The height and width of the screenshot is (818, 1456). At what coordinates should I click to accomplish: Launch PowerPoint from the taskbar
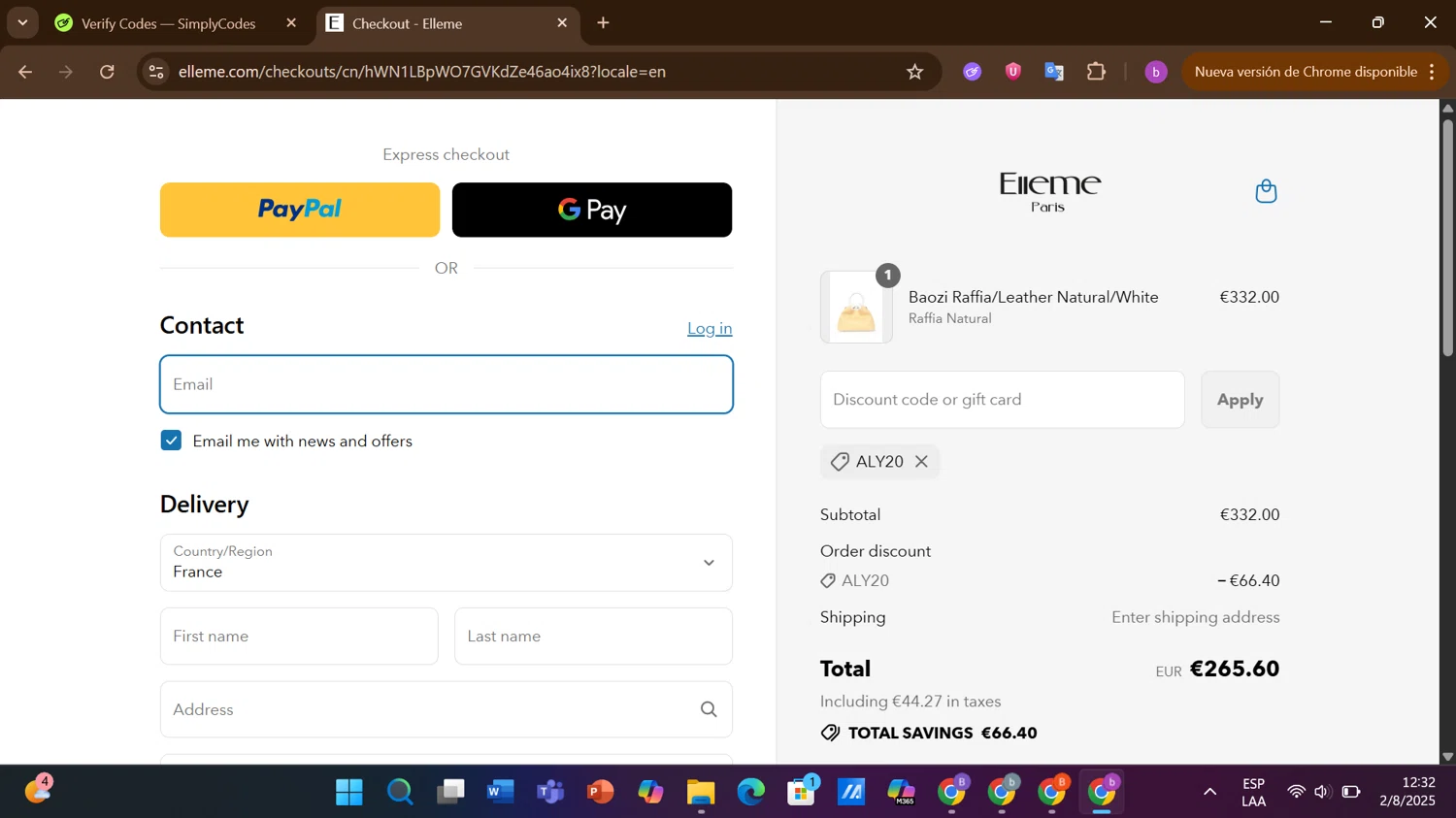601,793
